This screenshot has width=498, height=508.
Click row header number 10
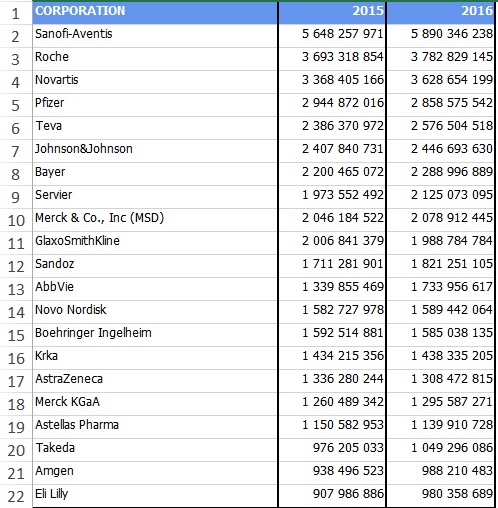(16, 220)
